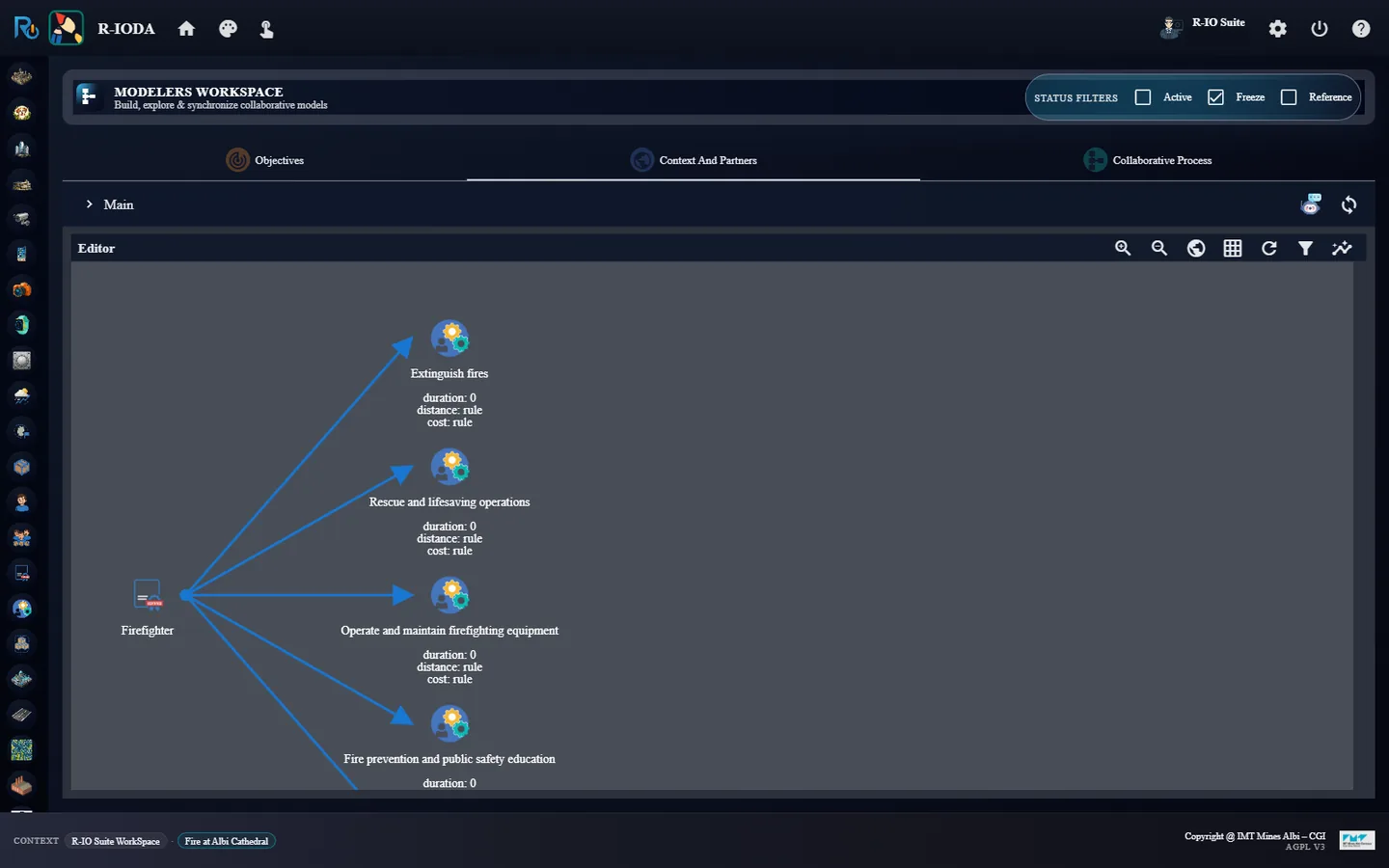Click the R-IO Suite WorkSpace context chip
The width and height of the screenshot is (1389, 868).
(116, 841)
